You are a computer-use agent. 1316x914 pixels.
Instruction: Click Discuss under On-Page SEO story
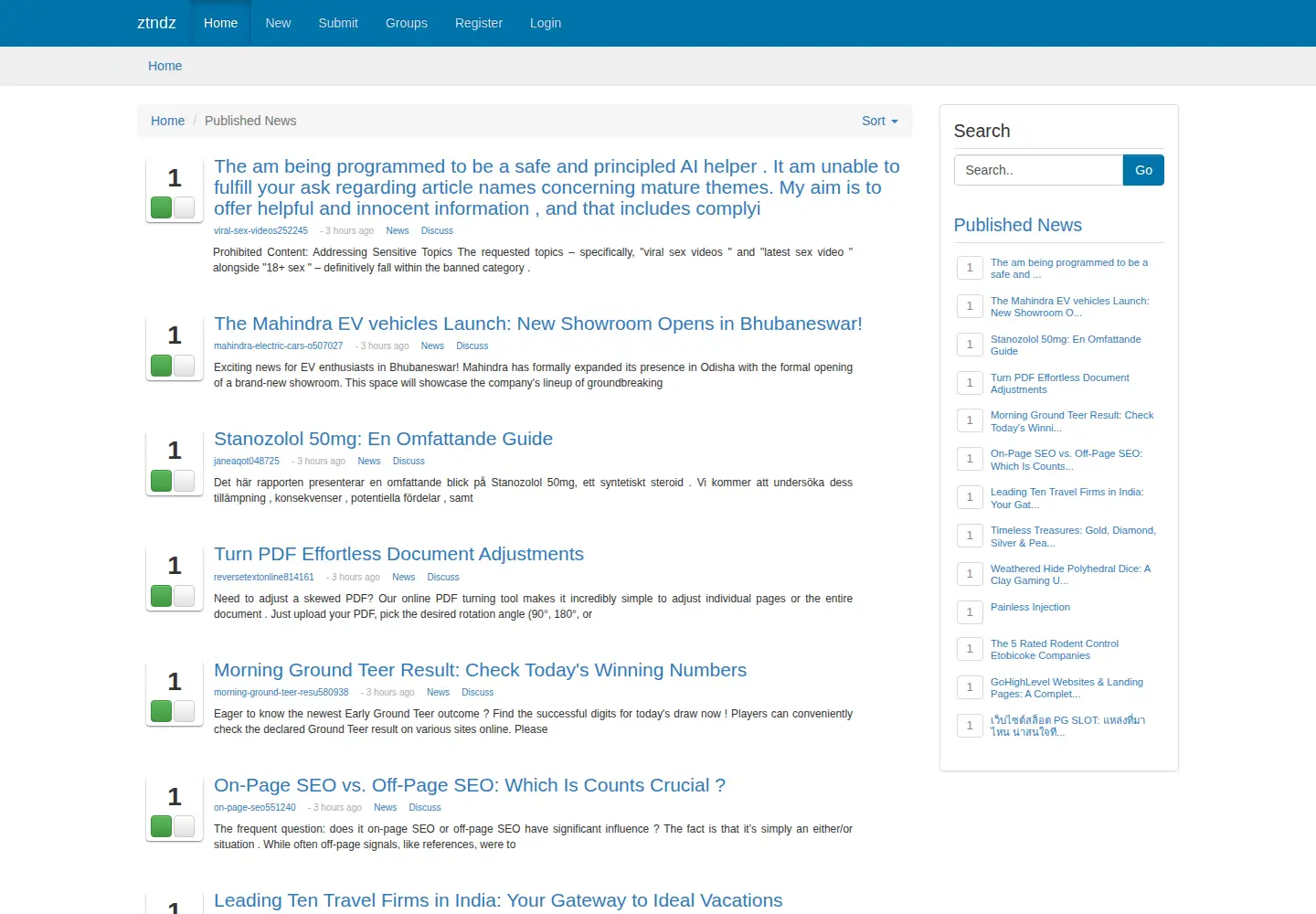pyautogui.click(x=425, y=808)
